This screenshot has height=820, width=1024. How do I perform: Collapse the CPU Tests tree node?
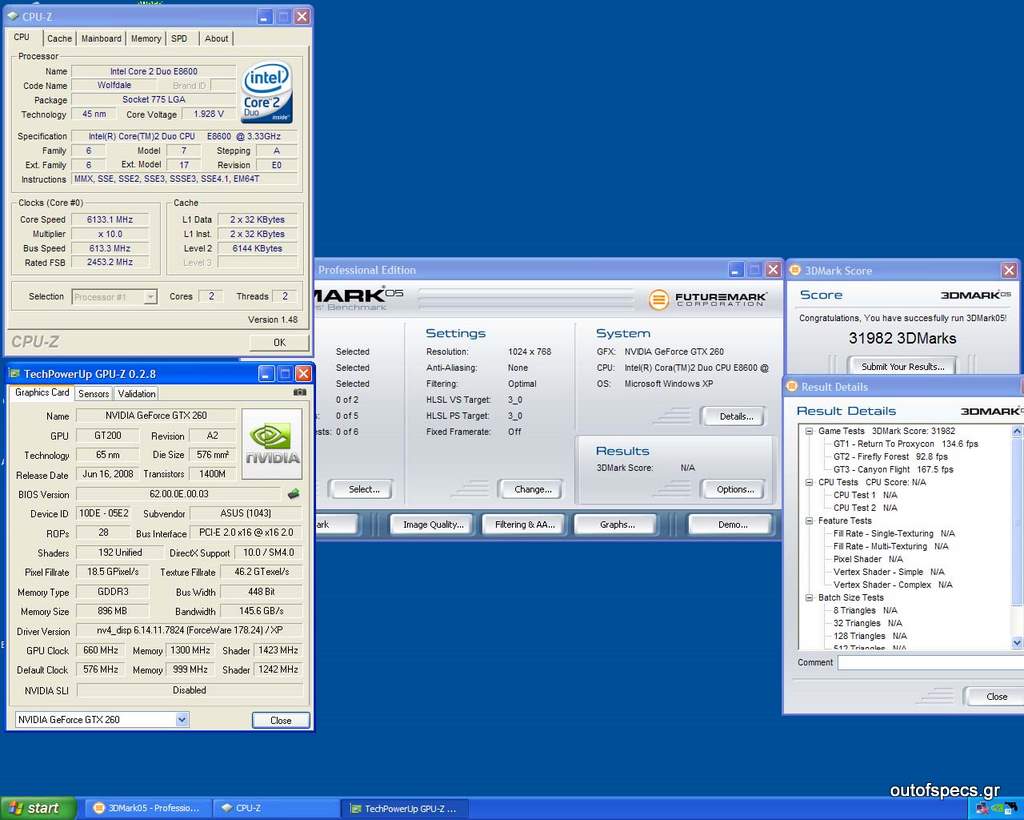pos(809,482)
